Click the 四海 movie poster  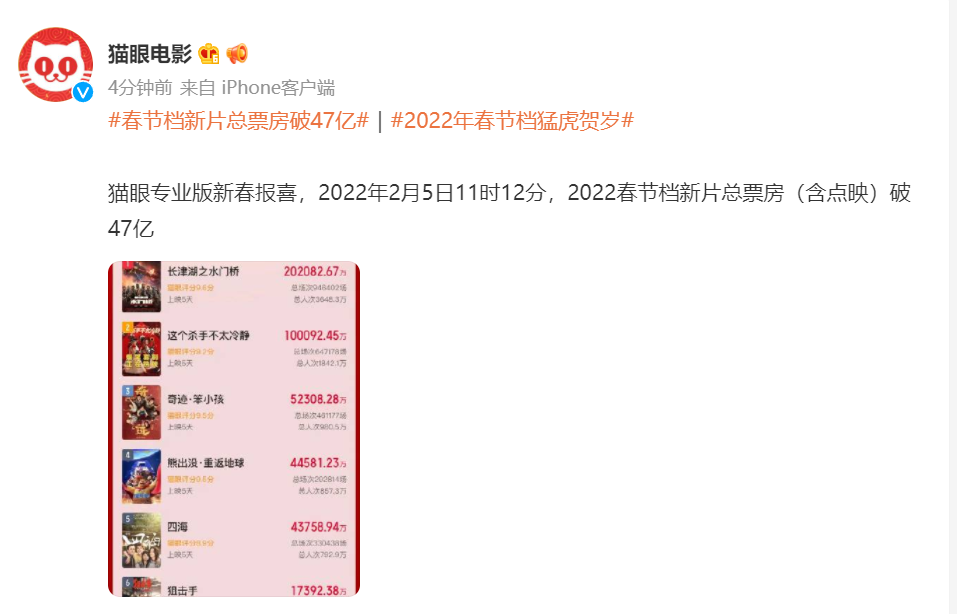pos(141,540)
